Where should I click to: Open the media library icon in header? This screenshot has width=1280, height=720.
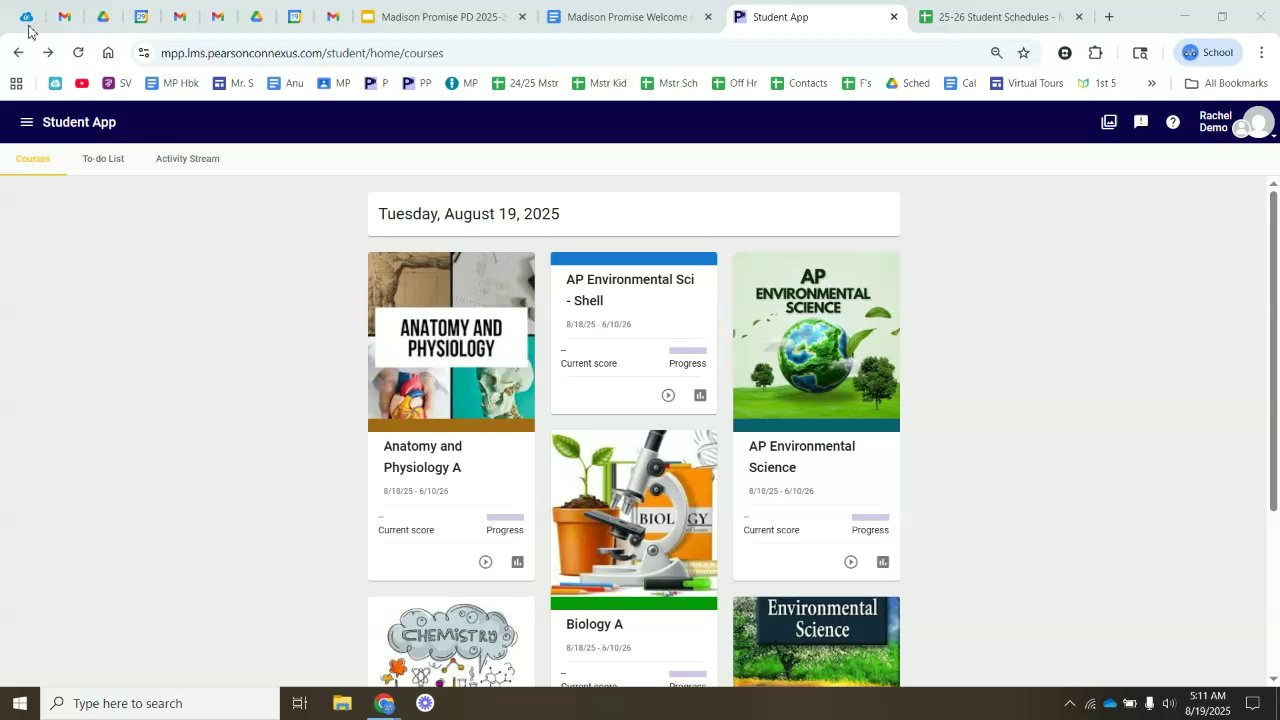pyautogui.click(x=1109, y=122)
